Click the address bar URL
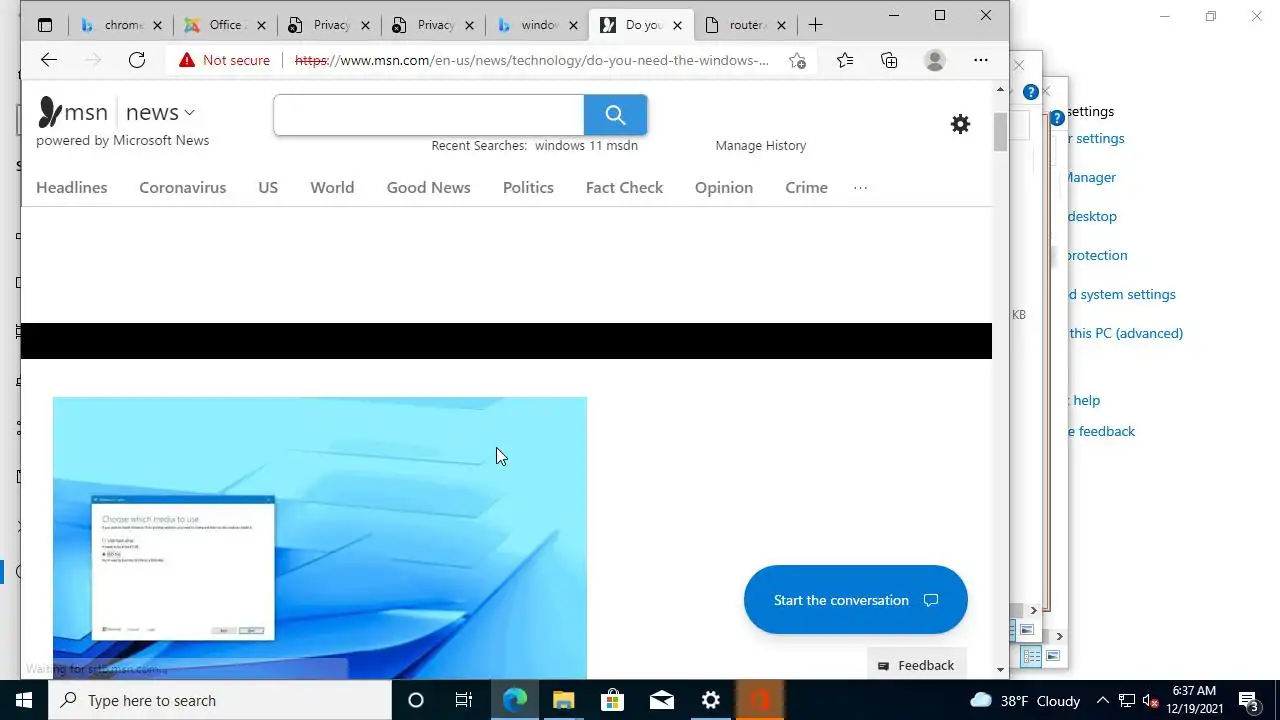1280x720 pixels. click(532, 60)
